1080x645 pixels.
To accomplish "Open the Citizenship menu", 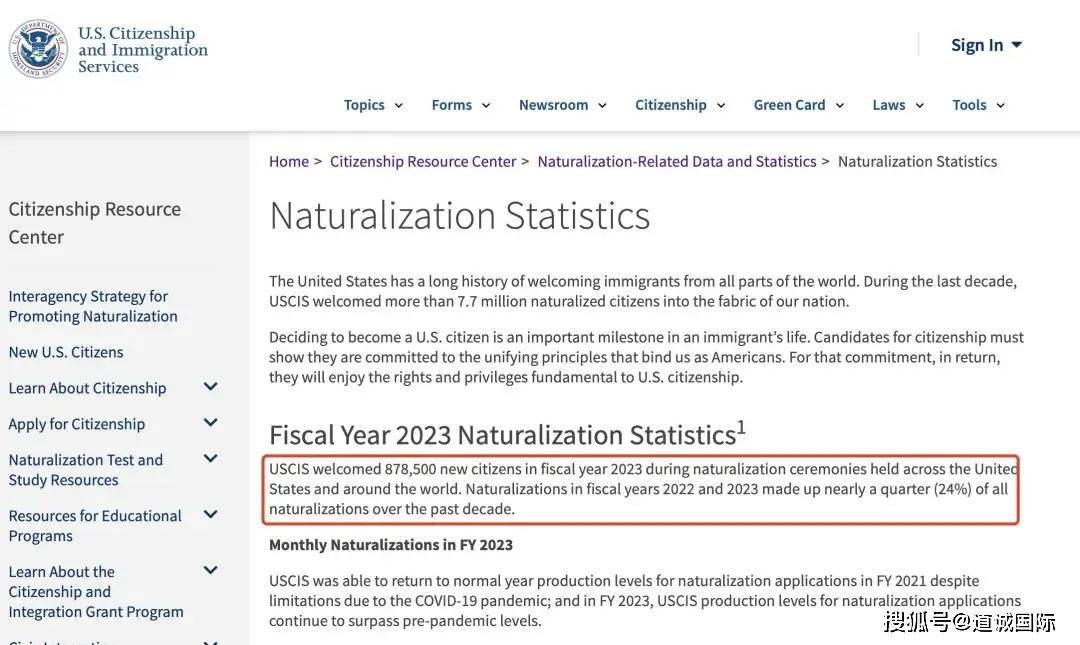I will pyautogui.click(x=680, y=105).
